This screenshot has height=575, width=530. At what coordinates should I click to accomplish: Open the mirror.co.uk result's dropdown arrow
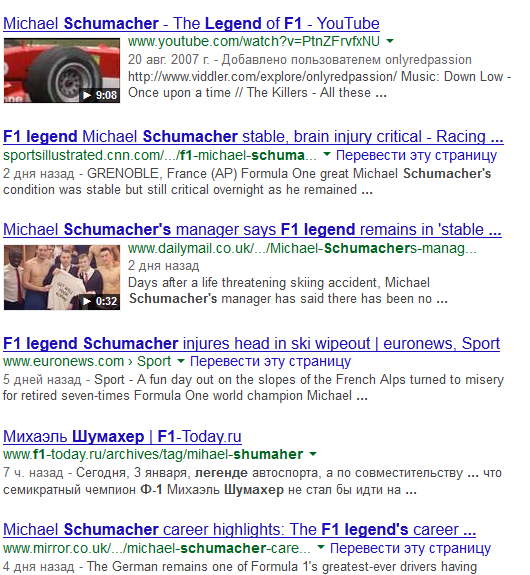tap(321, 547)
